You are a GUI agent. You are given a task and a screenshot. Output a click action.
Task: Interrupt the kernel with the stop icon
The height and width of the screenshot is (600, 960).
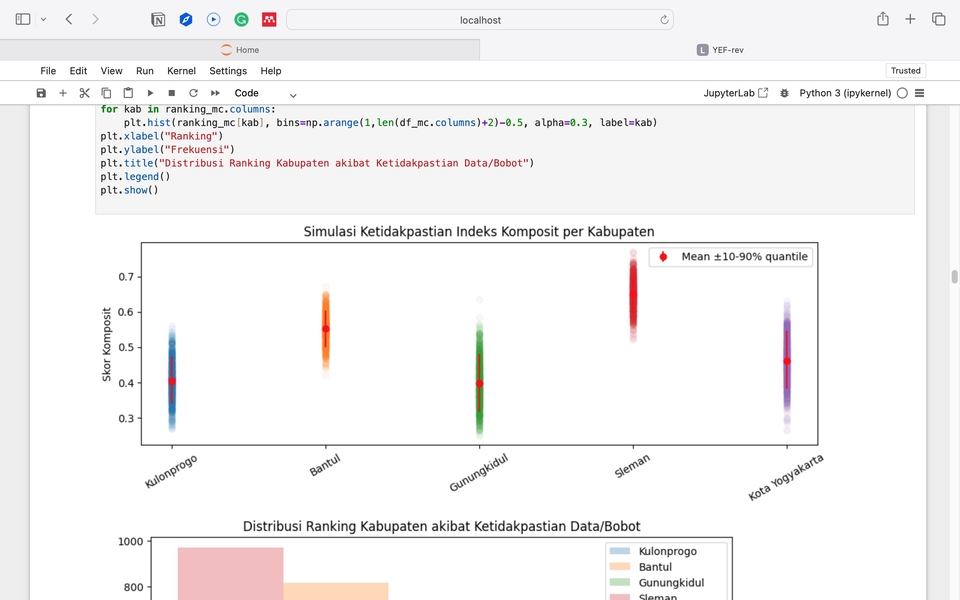[172, 93]
